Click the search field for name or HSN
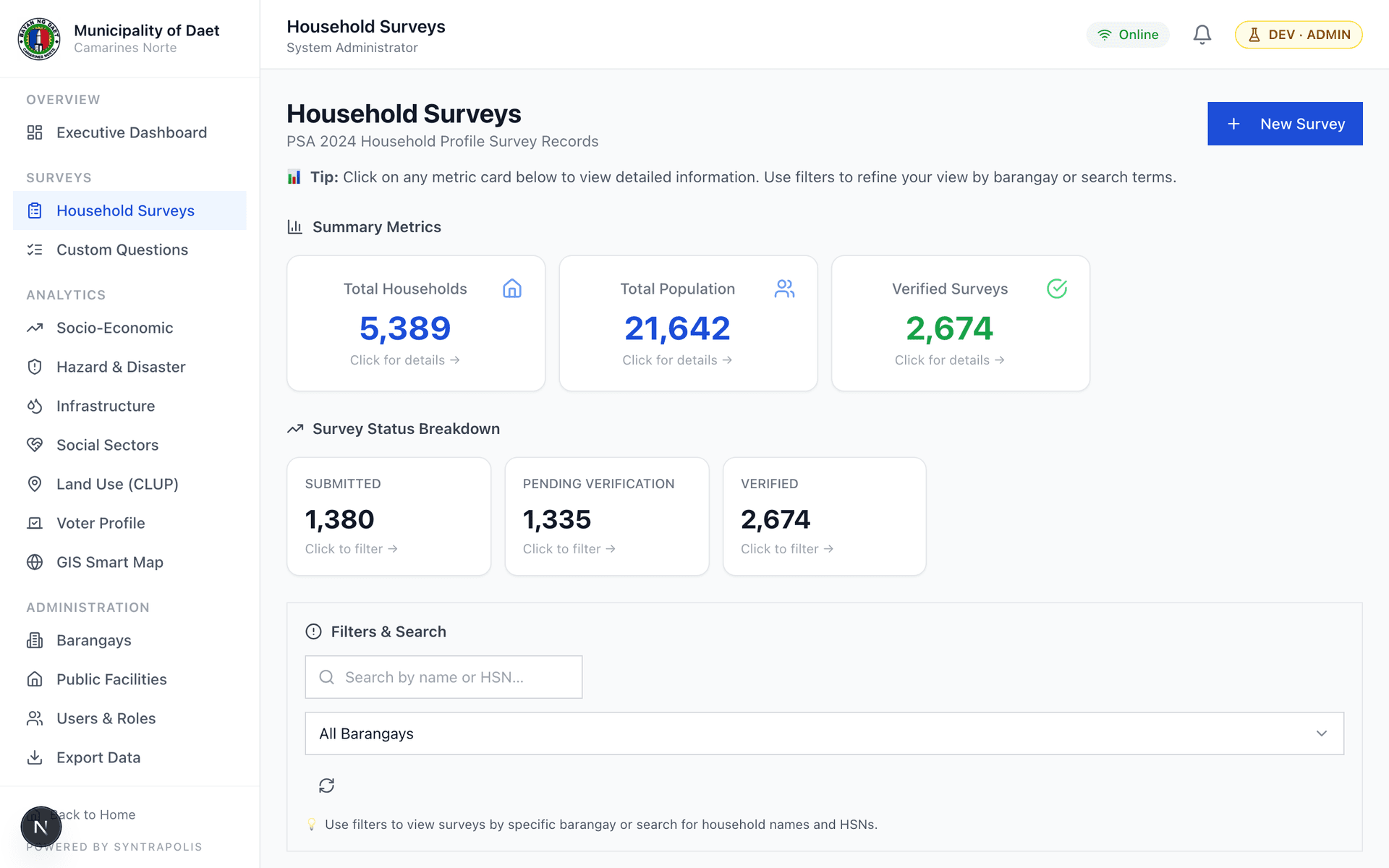The width and height of the screenshot is (1389, 868). point(443,677)
